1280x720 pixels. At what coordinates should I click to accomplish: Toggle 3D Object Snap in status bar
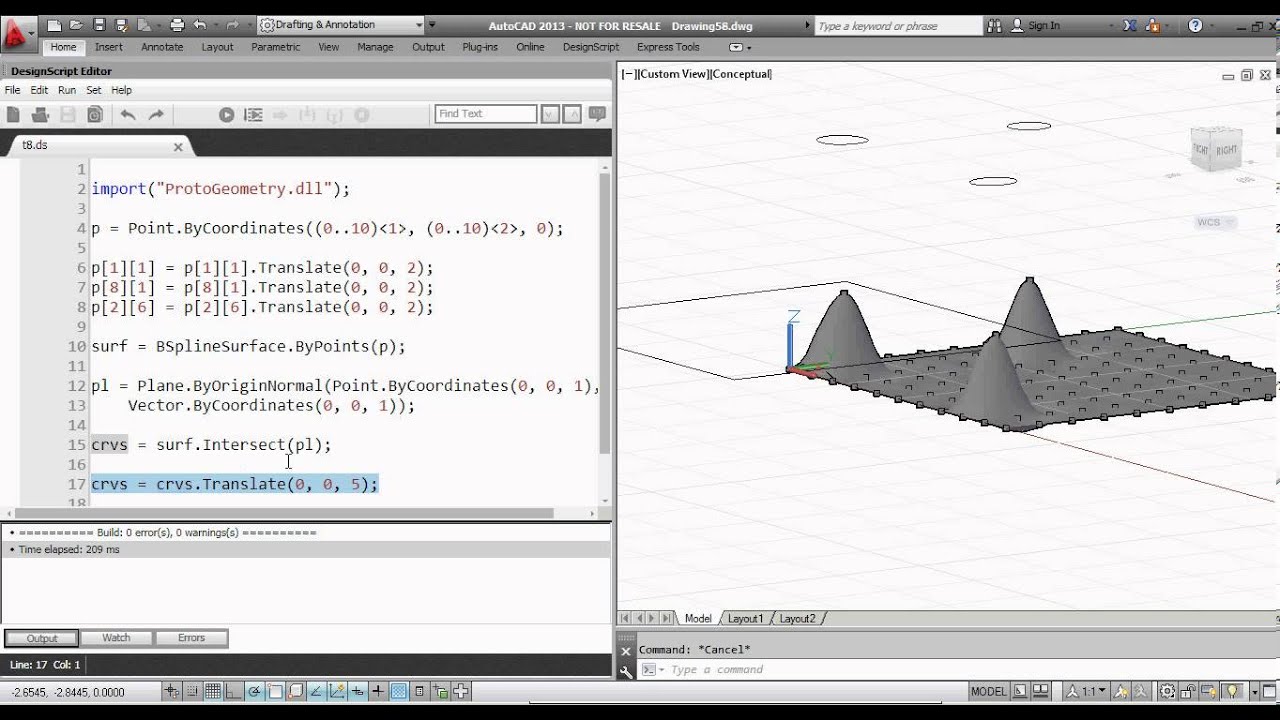(x=295, y=691)
